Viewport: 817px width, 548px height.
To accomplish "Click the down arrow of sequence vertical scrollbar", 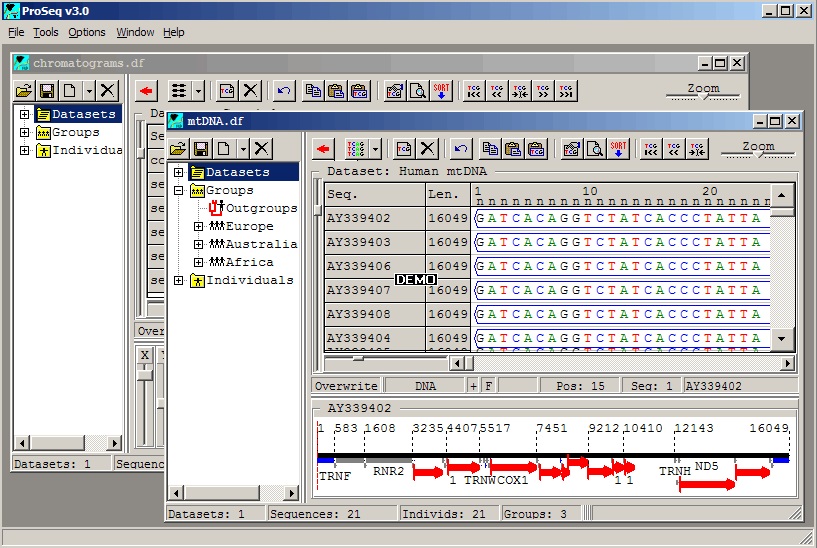I will click(x=785, y=340).
